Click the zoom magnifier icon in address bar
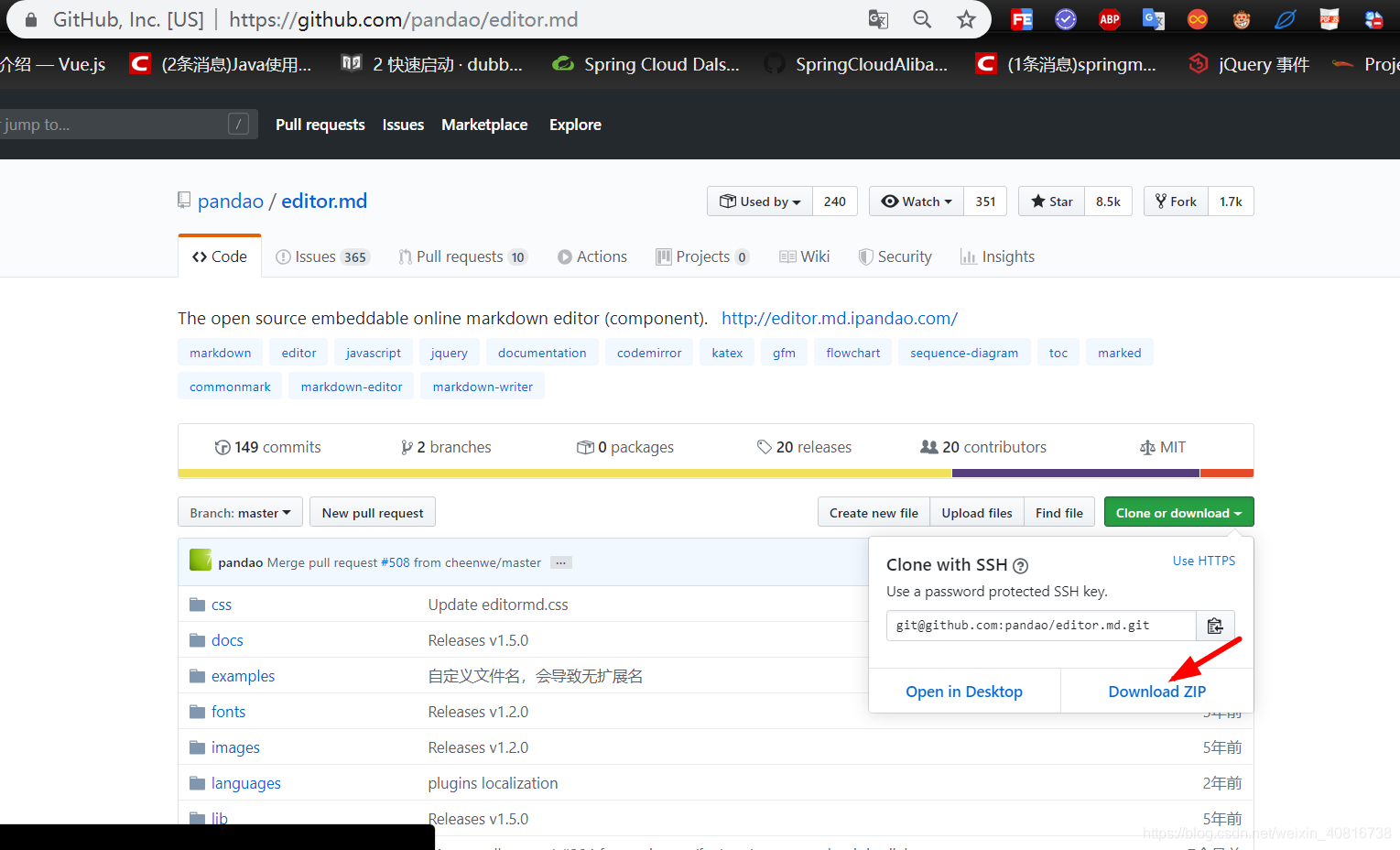1400x850 pixels. coord(922,19)
